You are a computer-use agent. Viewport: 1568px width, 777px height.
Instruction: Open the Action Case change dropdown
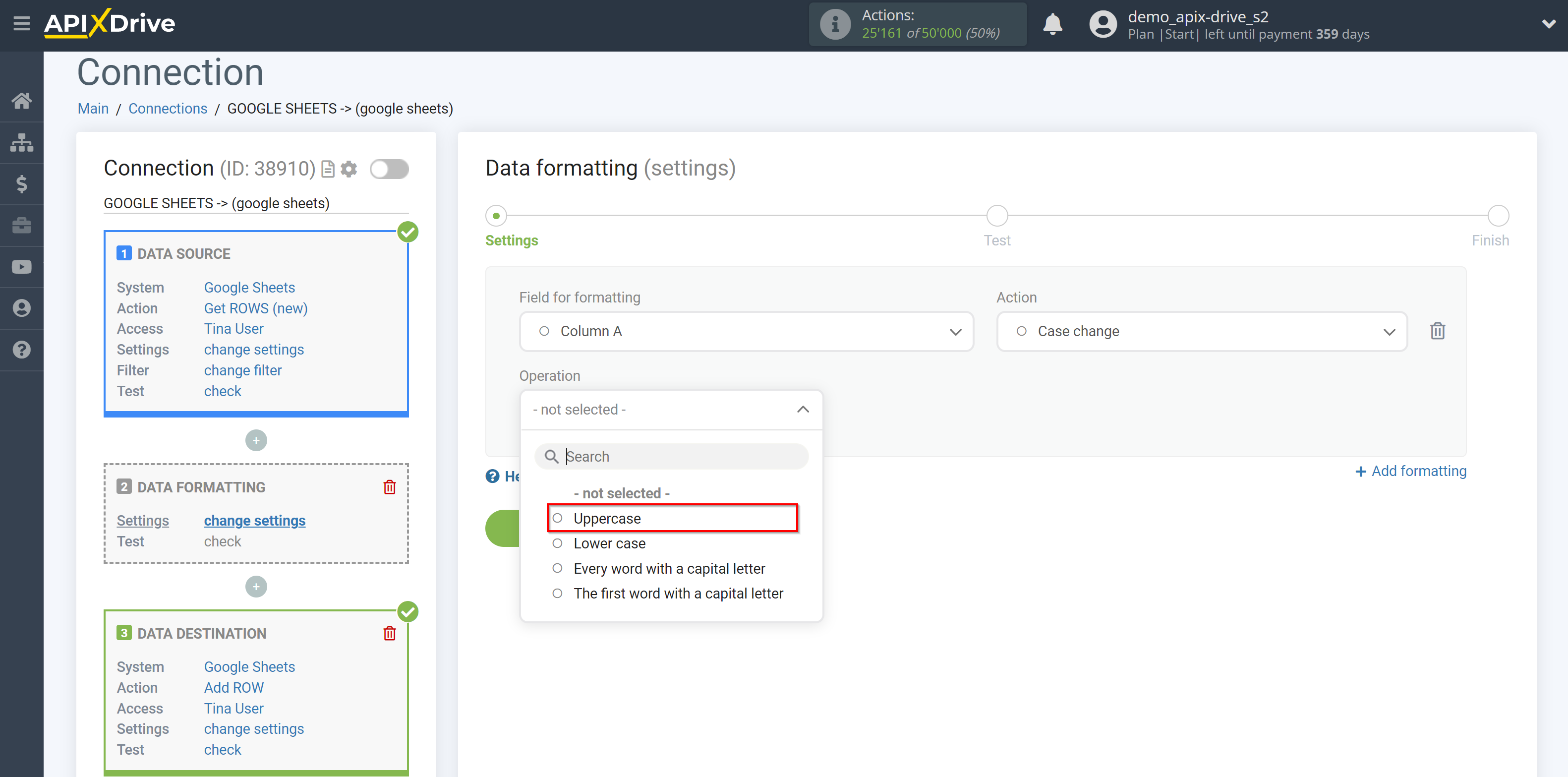point(1202,331)
